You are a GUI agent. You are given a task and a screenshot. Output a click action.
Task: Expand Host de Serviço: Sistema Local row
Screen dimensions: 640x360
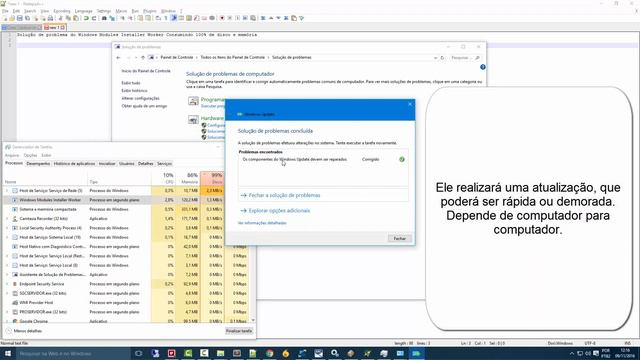tap(7, 237)
